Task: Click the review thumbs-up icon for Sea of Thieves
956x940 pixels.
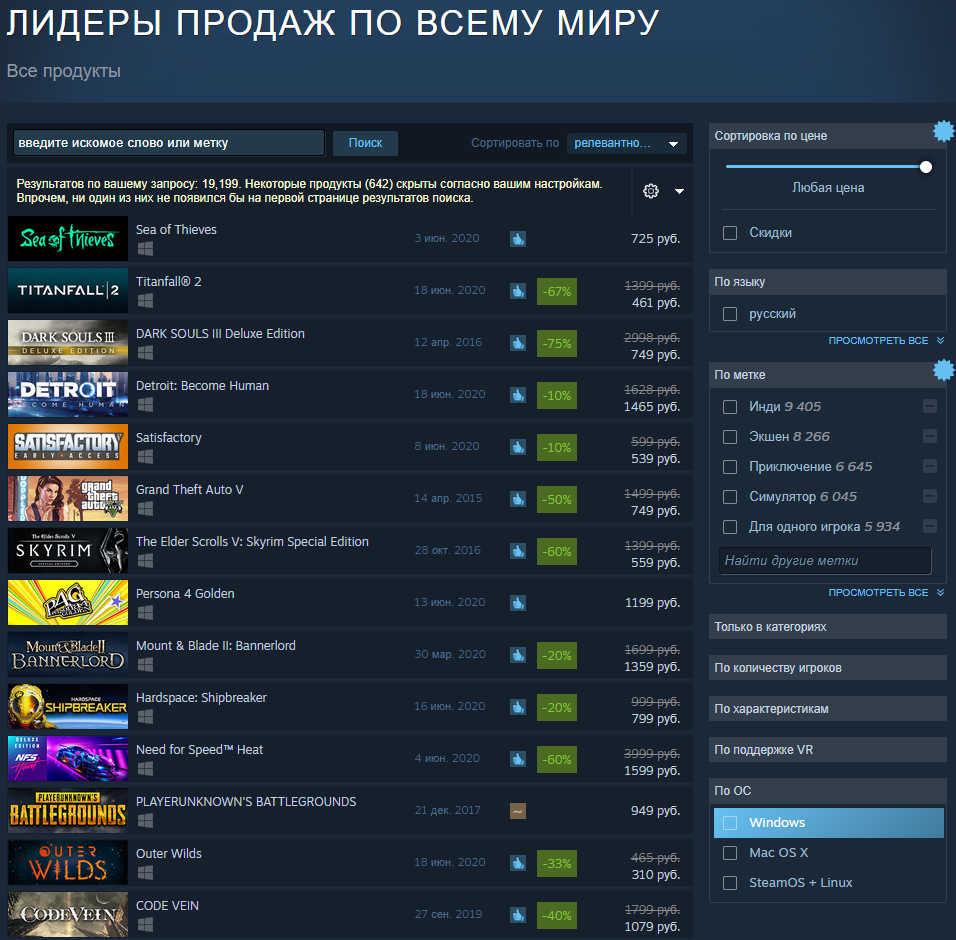Action: [x=518, y=238]
